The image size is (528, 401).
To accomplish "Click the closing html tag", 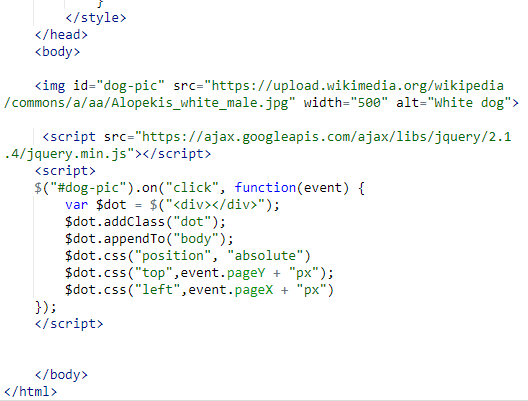I will tap(31, 392).
